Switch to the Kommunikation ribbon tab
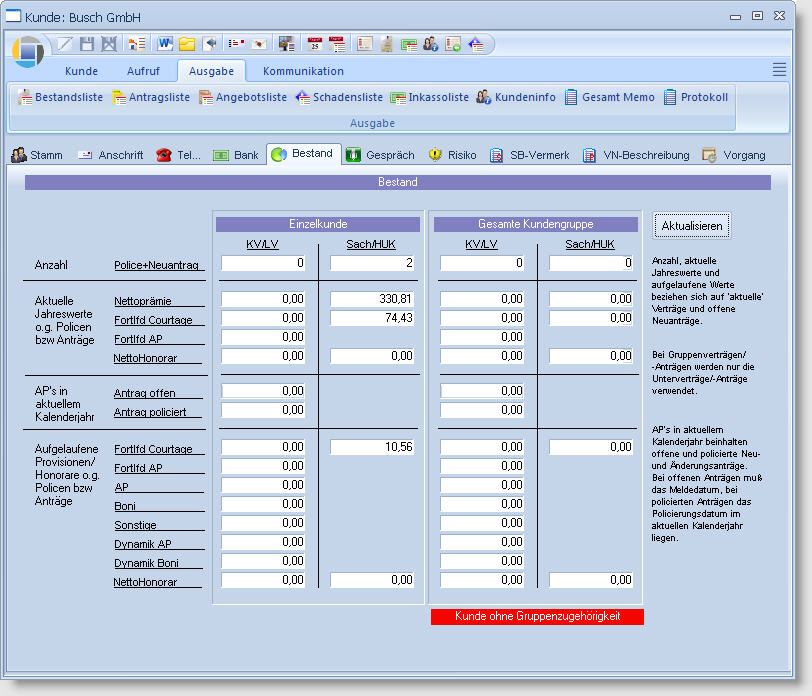This screenshot has height=696, width=812. (x=303, y=71)
